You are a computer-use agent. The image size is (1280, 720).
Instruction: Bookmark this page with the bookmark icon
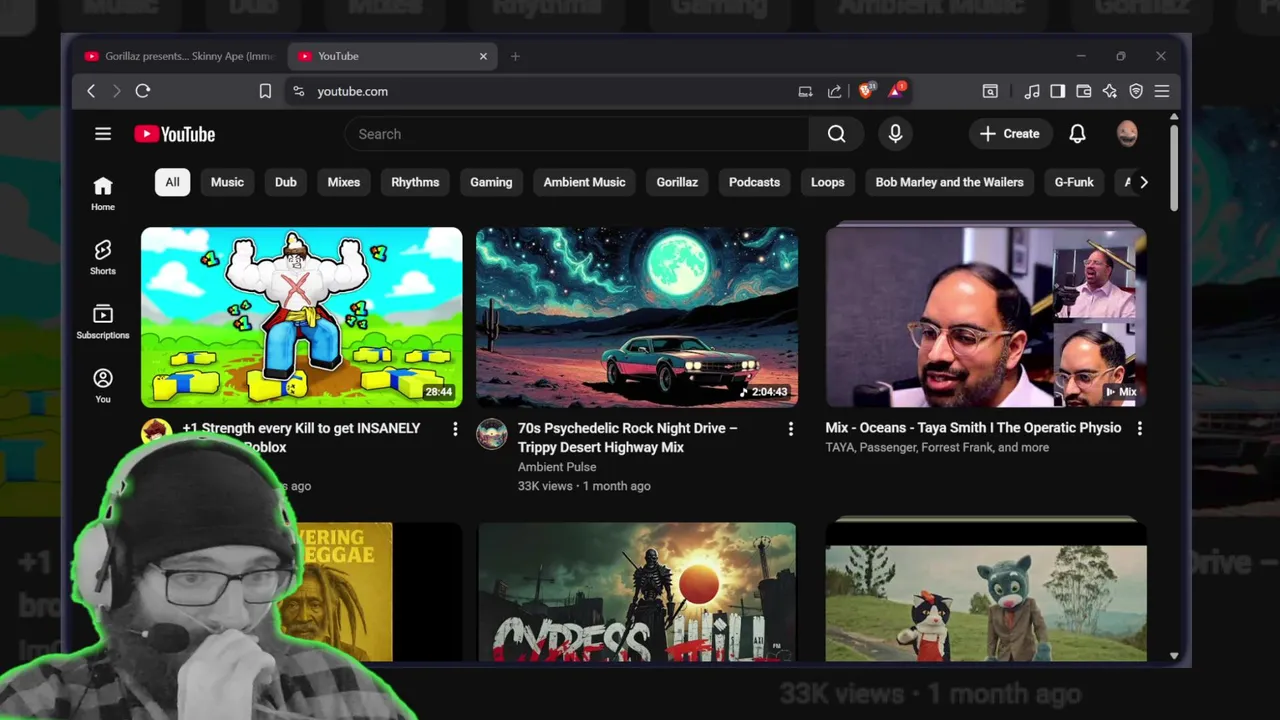265,91
